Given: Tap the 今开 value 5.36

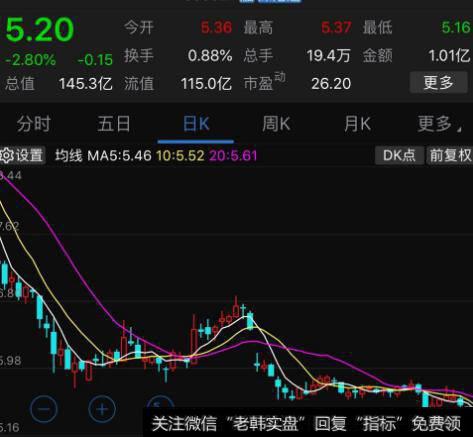Looking at the screenshot, I should click(216, 27).
